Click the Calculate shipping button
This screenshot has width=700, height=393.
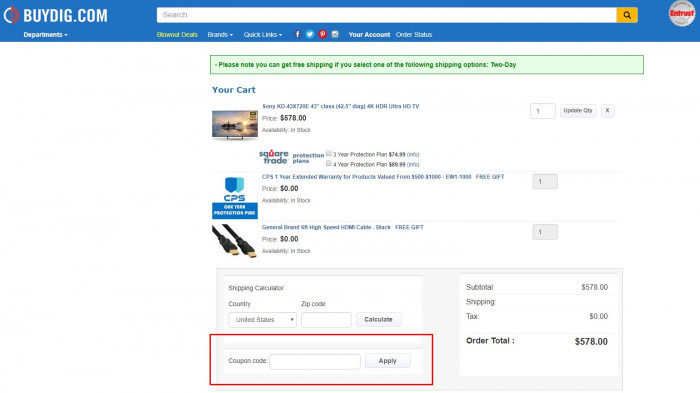pyautogui.click(x=378, y=319)
